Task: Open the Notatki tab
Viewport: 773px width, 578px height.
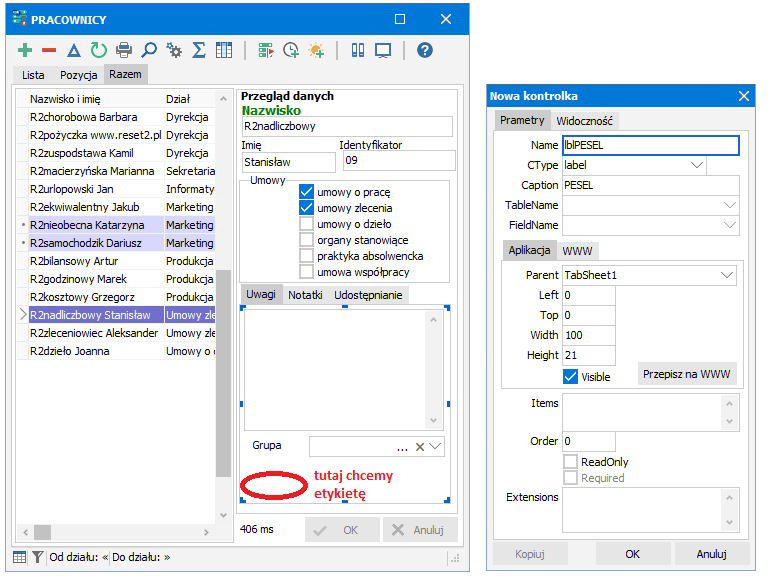Action: 305,295
